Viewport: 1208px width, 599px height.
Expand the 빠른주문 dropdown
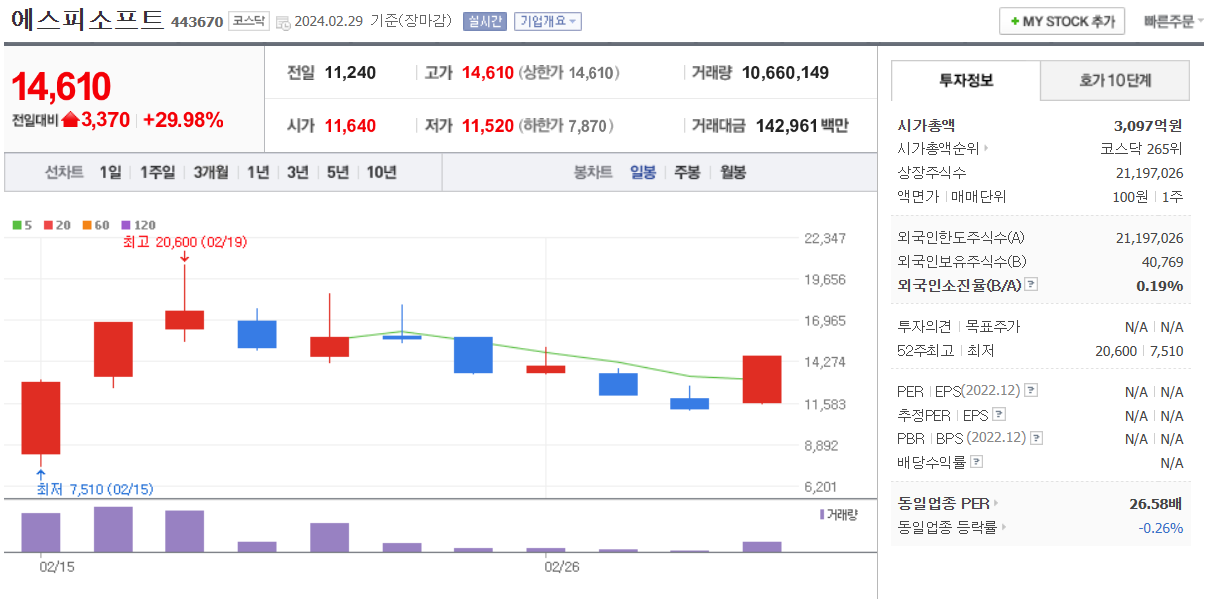[1174, 21]
